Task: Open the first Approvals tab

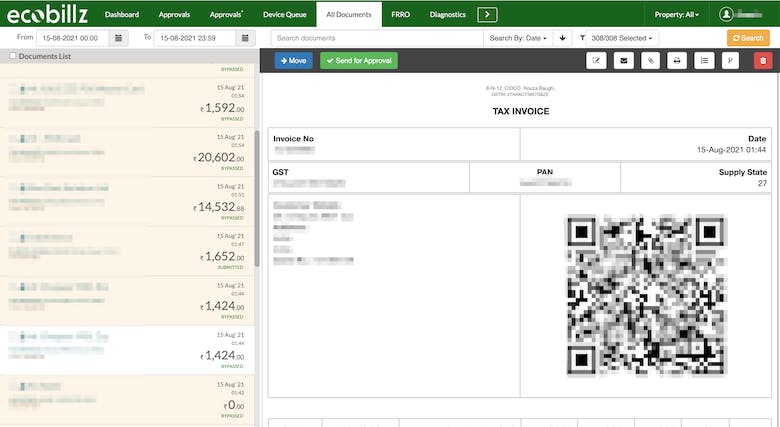Action: point(174,14)
